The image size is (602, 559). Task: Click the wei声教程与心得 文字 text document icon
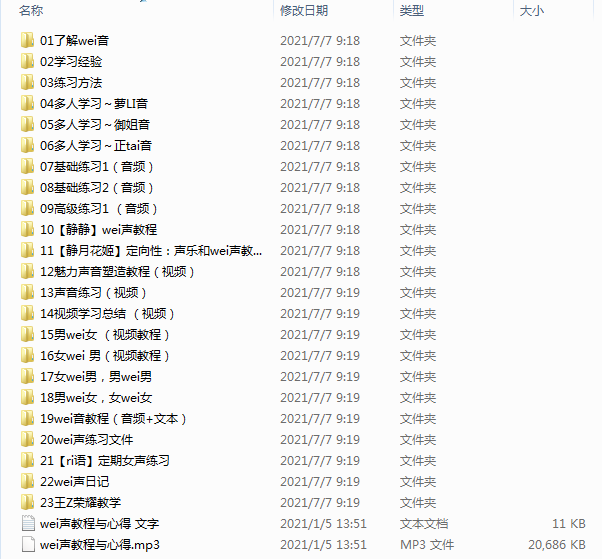[x=28, y=523]
